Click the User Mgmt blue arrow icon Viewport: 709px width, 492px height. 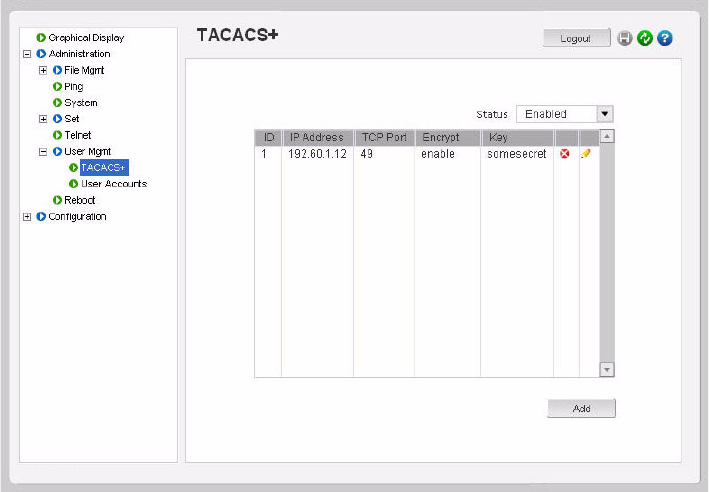[57, 151]
